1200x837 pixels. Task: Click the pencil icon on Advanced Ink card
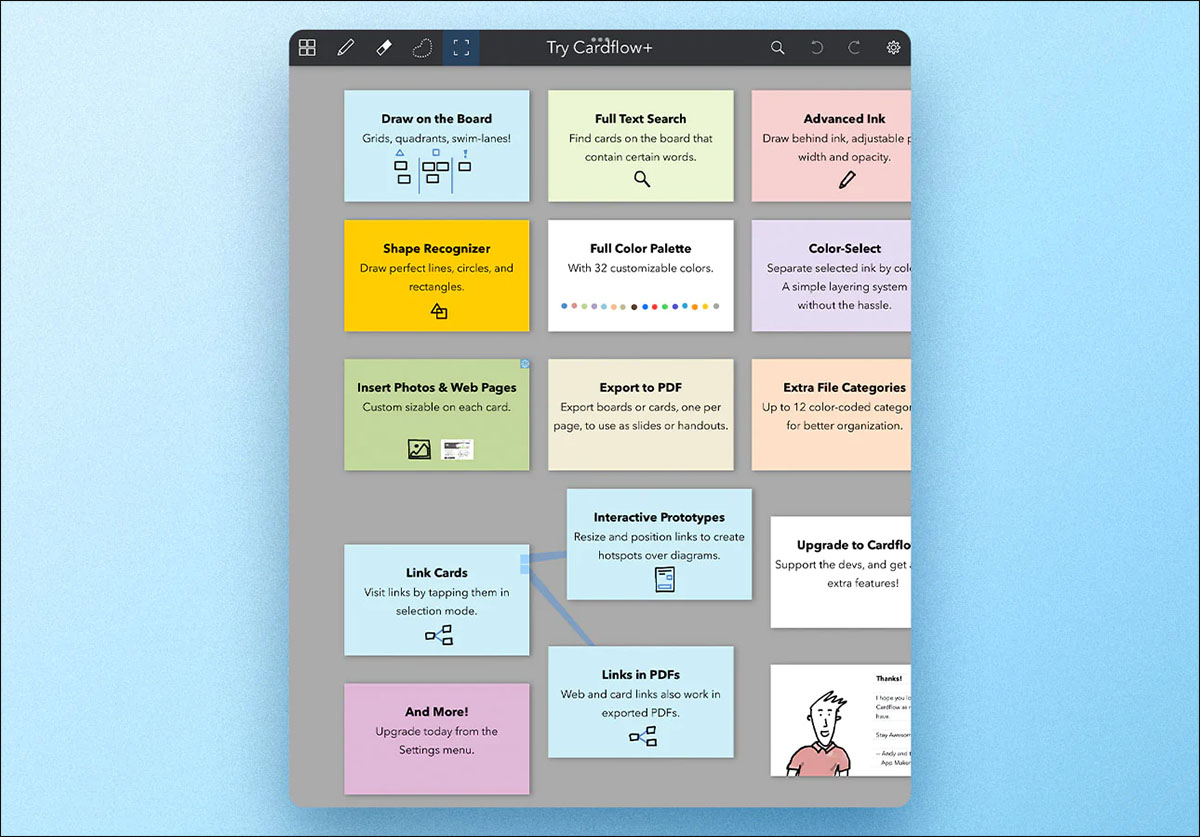[x=847, y=180]
